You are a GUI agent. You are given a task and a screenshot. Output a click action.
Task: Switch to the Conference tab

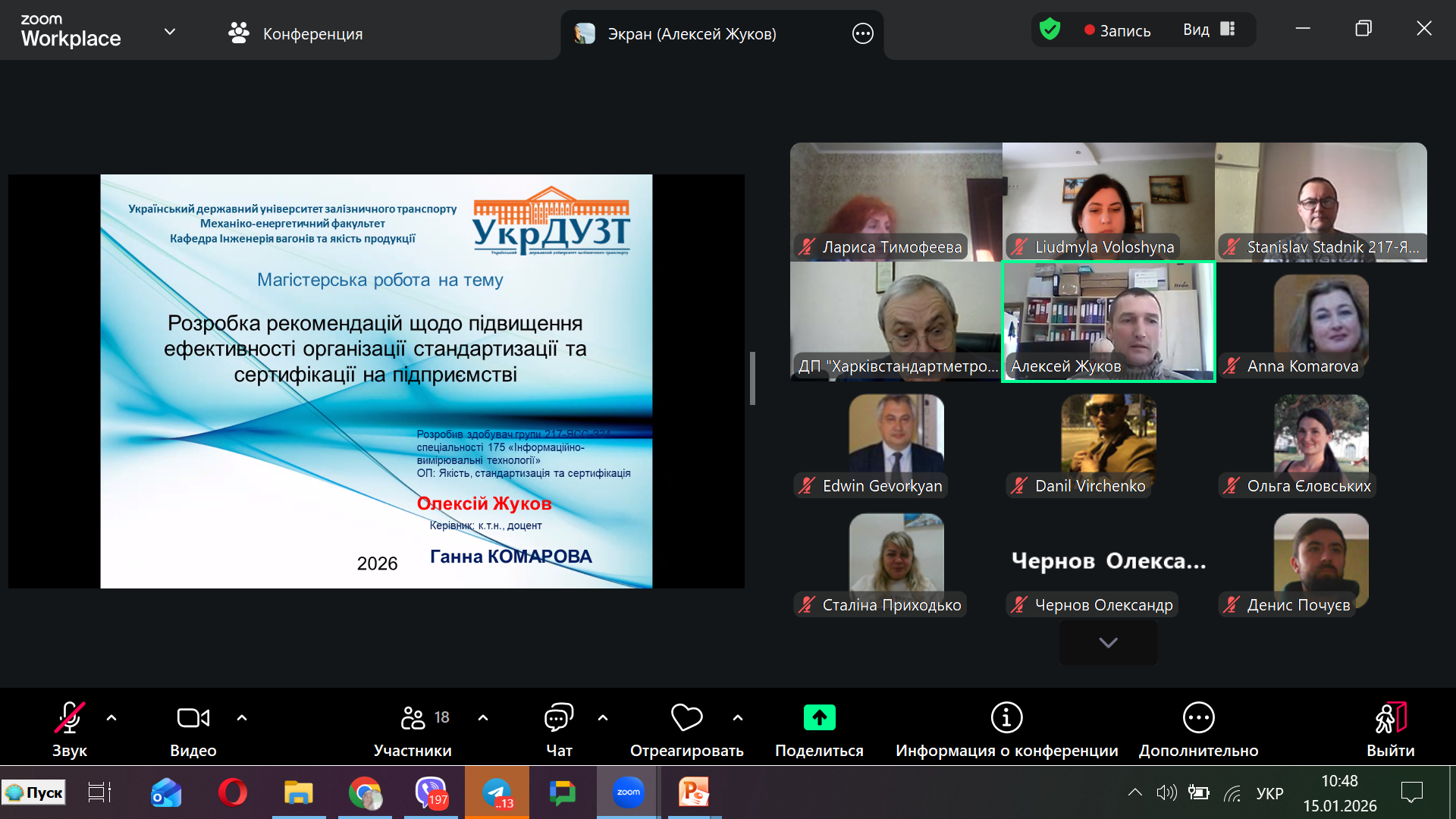click(296, 34)
